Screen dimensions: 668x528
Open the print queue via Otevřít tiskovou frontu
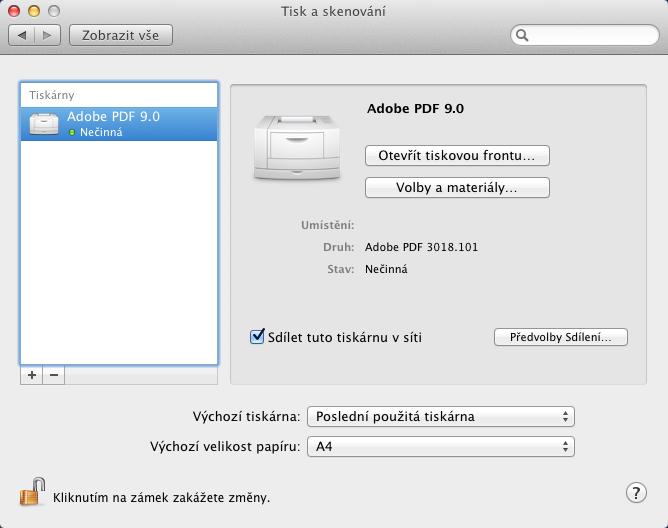point(457,156)
